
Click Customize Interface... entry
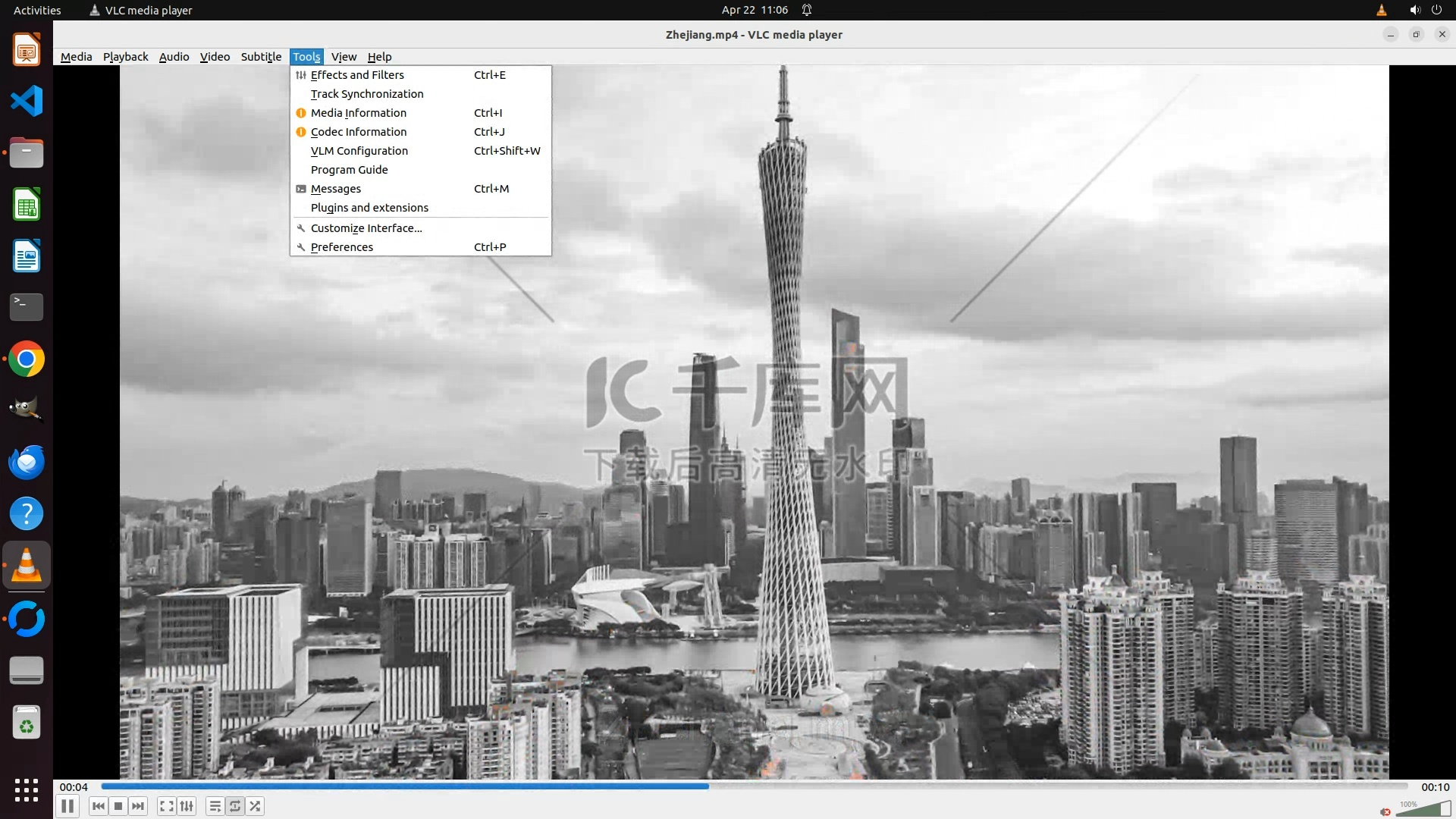point(366,228)
